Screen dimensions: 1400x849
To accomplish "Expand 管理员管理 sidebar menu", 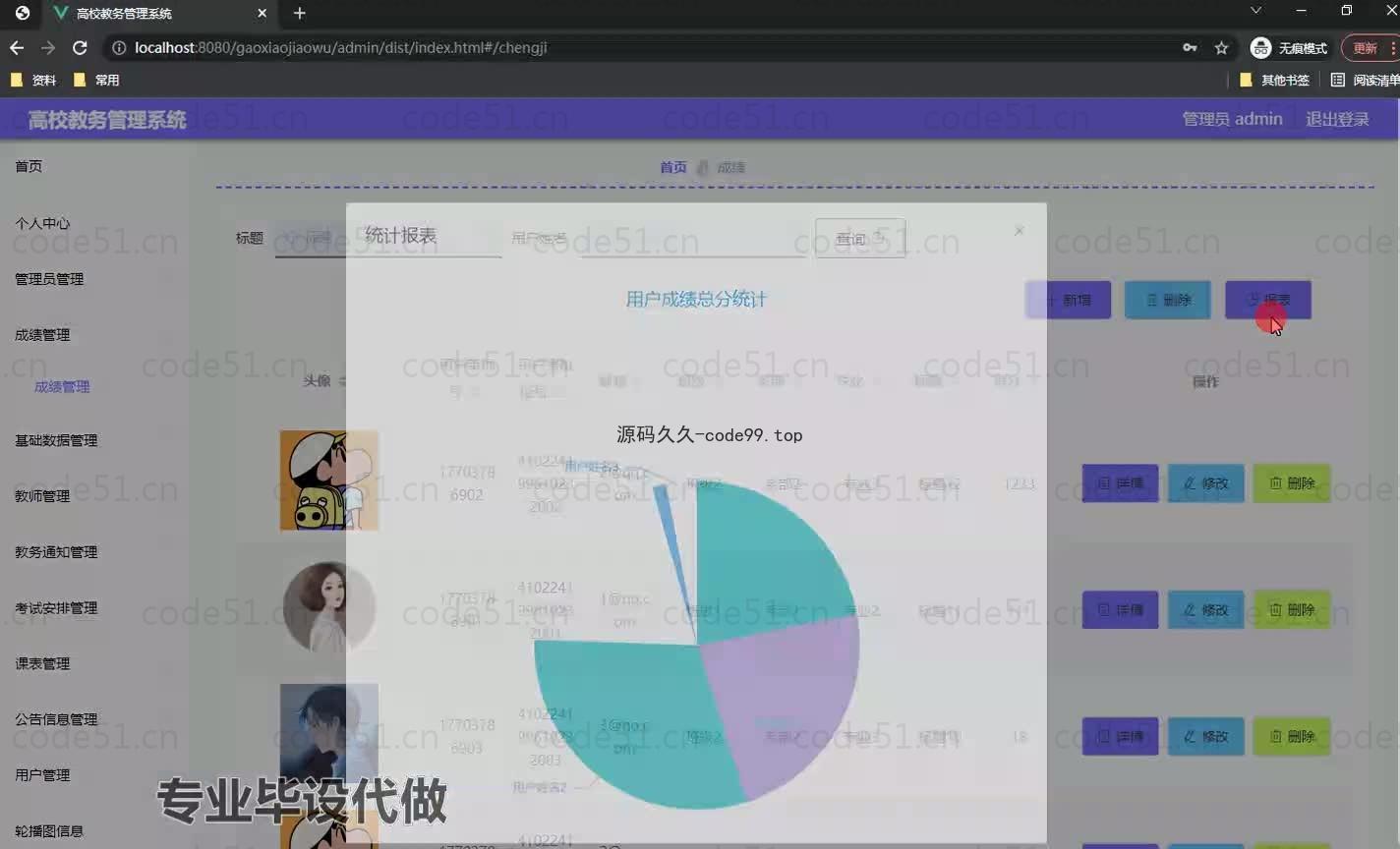I will tap(49, 279).
